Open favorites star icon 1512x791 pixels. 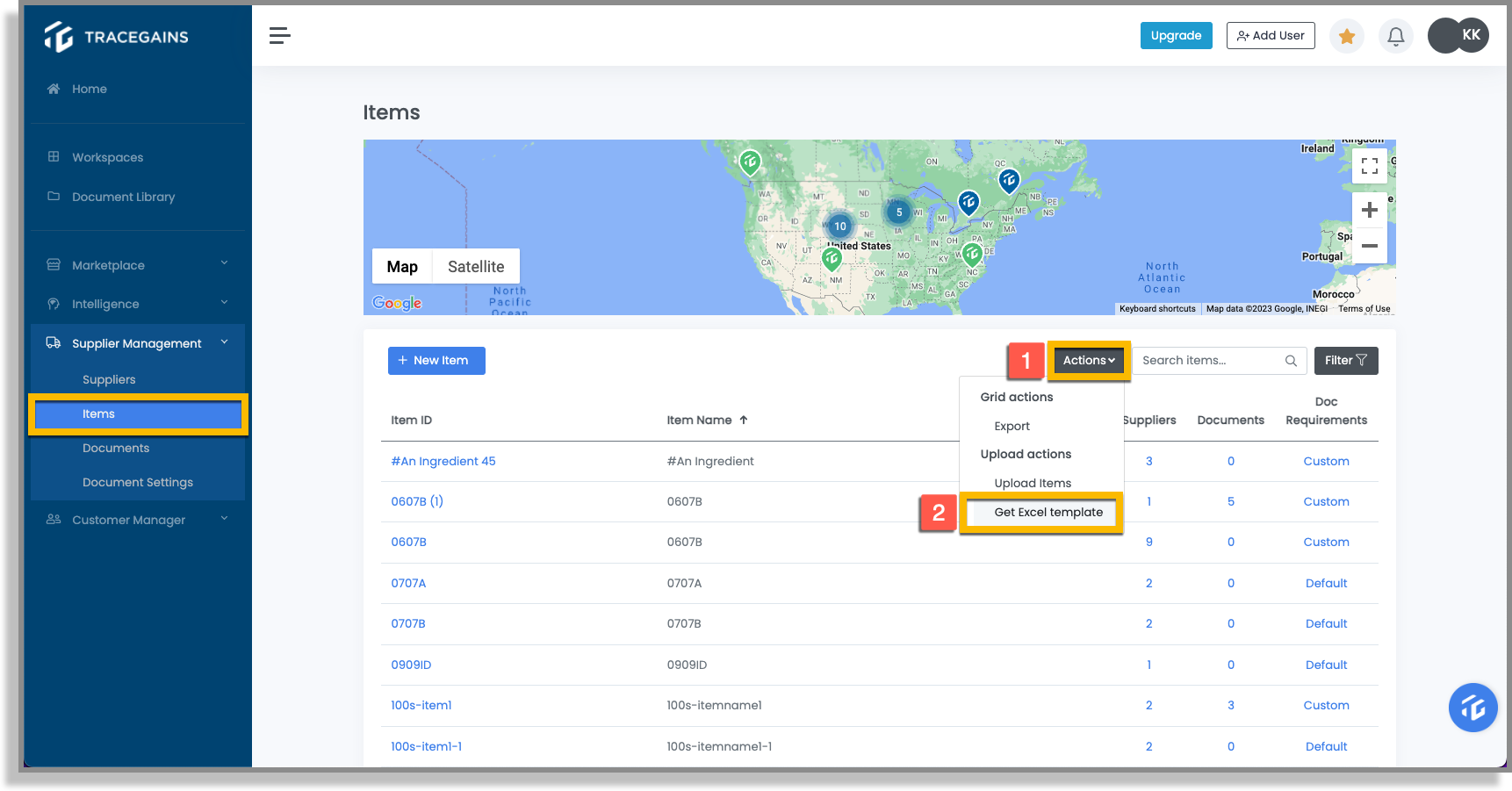[x=1347, y=36]
